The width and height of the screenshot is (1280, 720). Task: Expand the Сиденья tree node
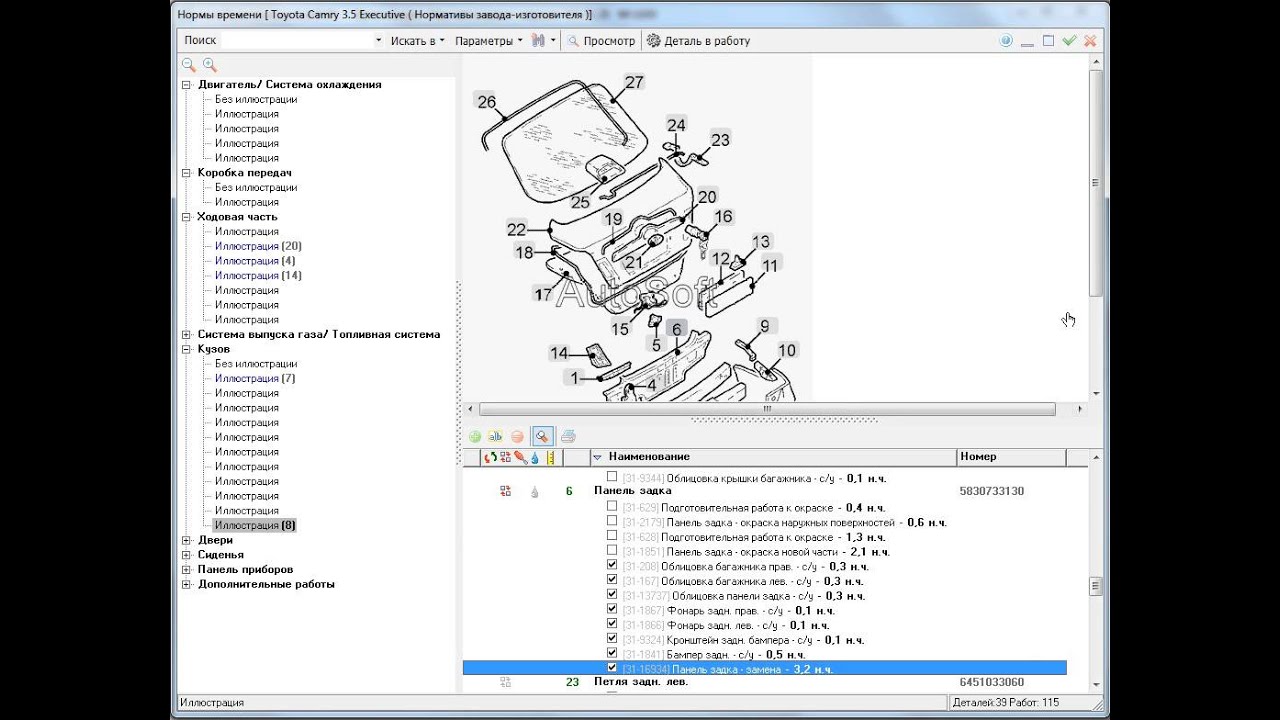[187, 555]
